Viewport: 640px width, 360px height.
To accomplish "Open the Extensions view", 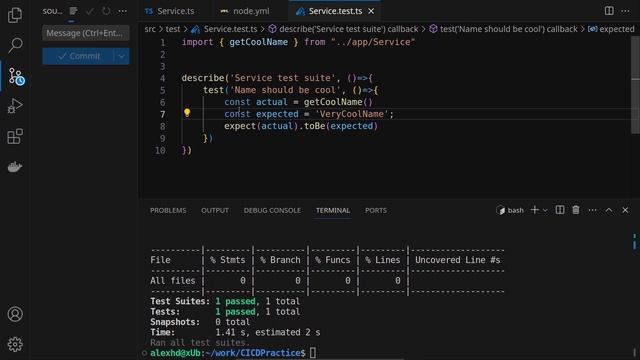I will pos(15,136).
